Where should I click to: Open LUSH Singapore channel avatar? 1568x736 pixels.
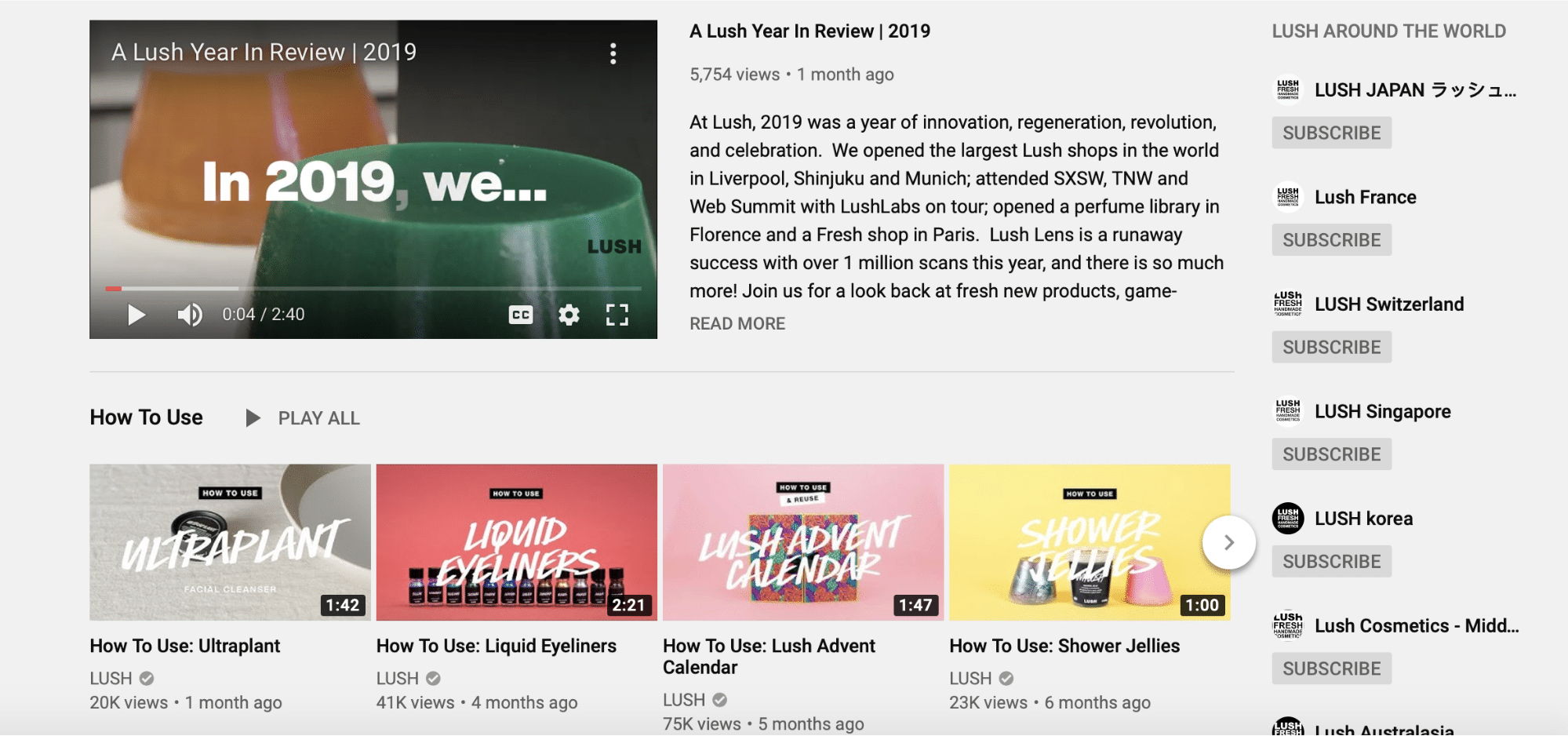tap(1288, 411)
